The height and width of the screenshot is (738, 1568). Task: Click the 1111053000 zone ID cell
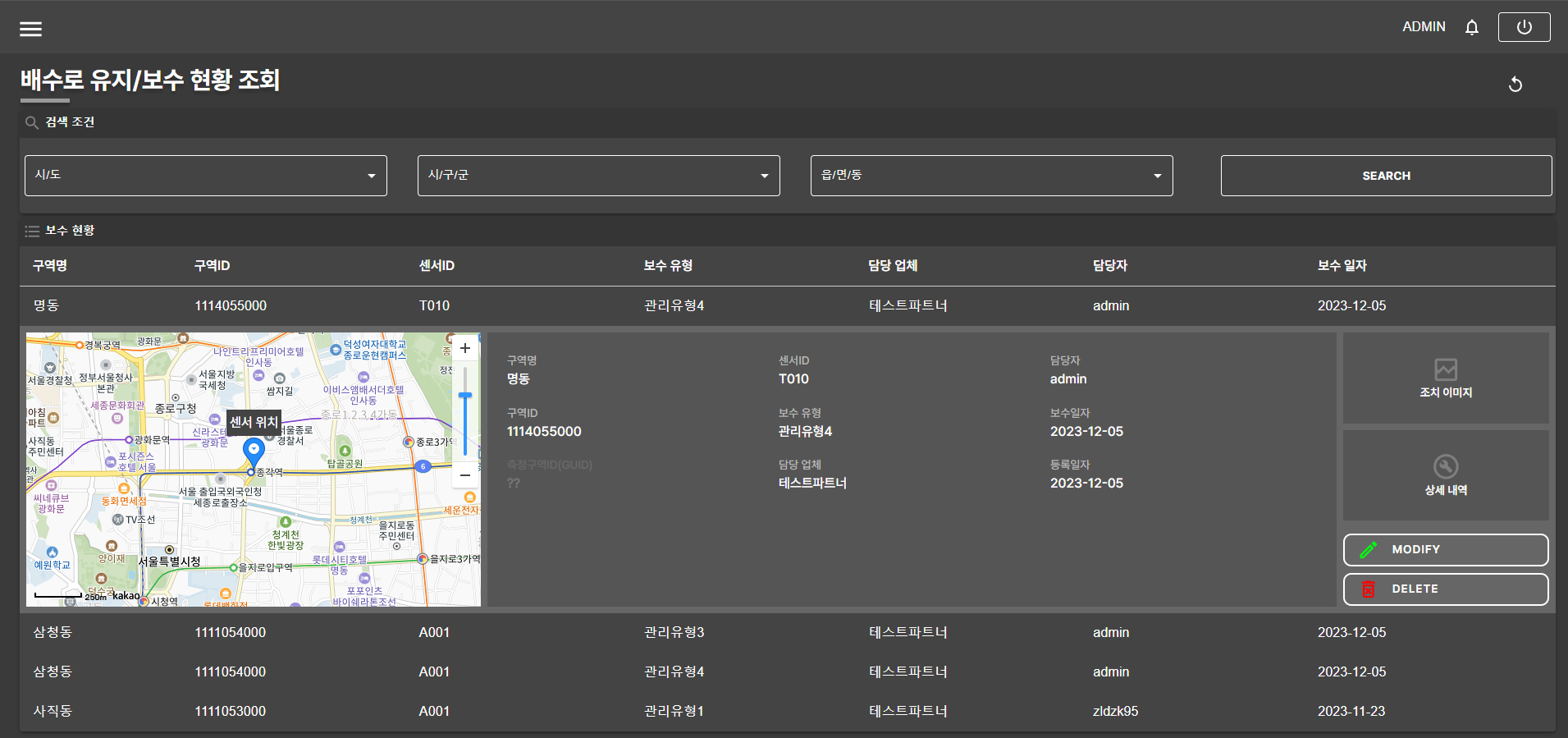tap(231, 711)
